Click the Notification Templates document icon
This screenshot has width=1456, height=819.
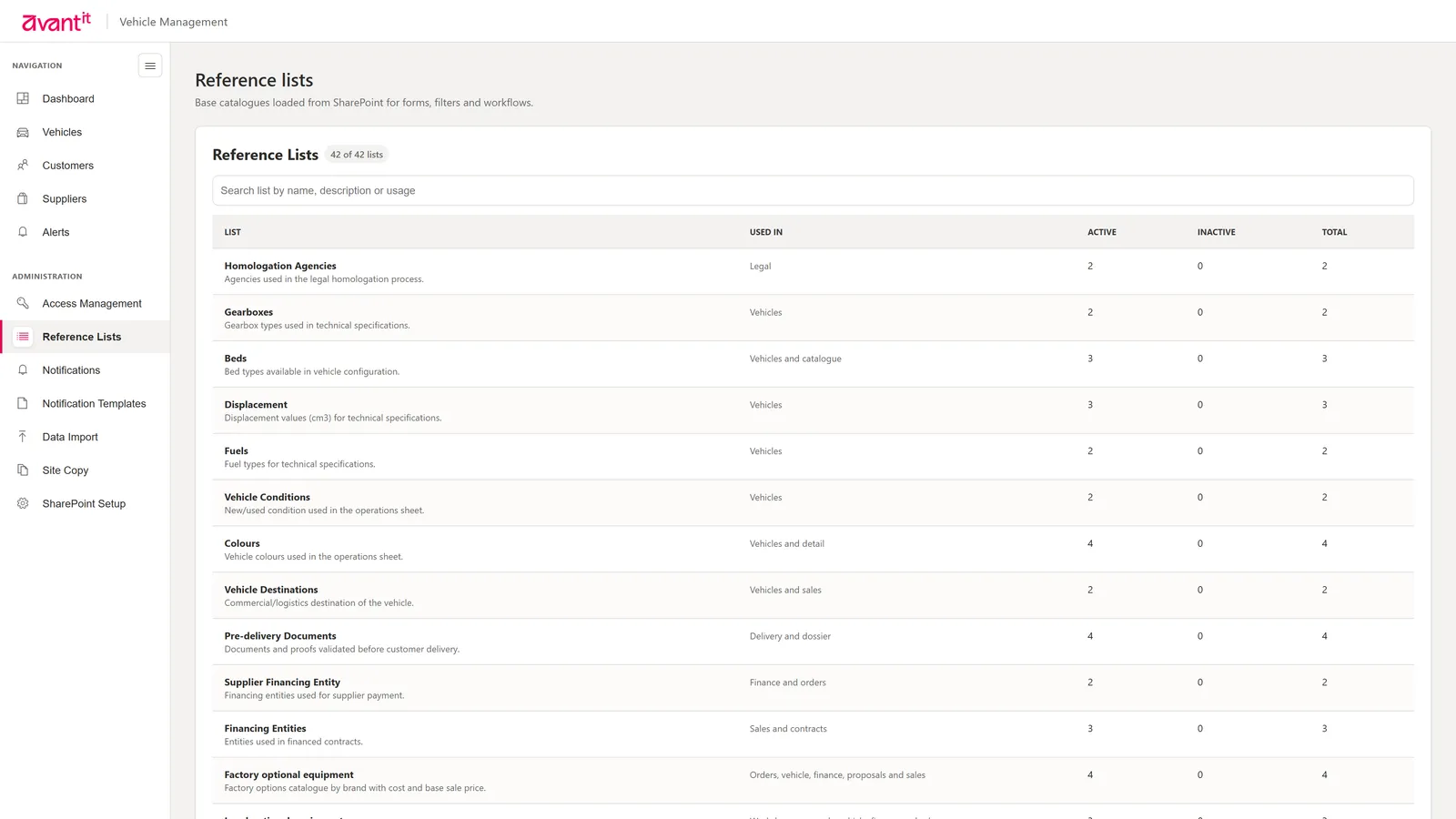click(x=23, y=403)
